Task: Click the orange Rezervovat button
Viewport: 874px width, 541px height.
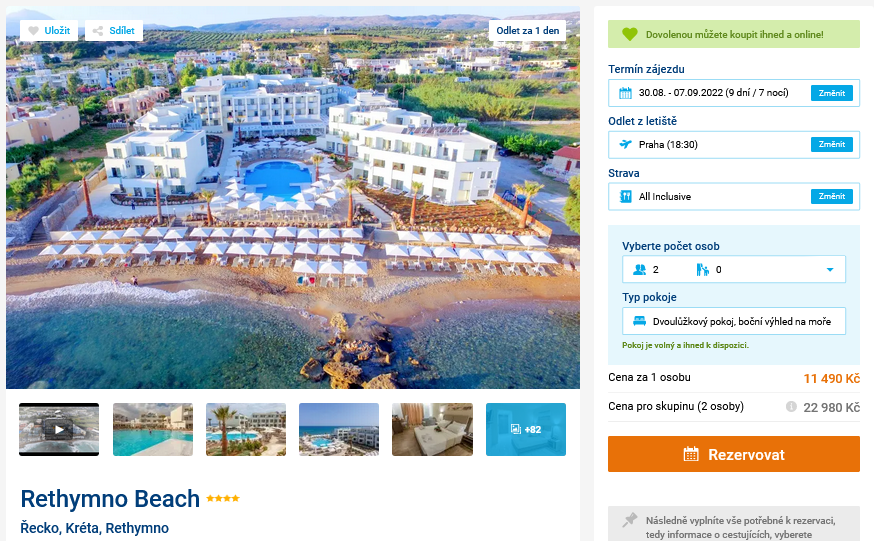Action: tap(734, 454)
